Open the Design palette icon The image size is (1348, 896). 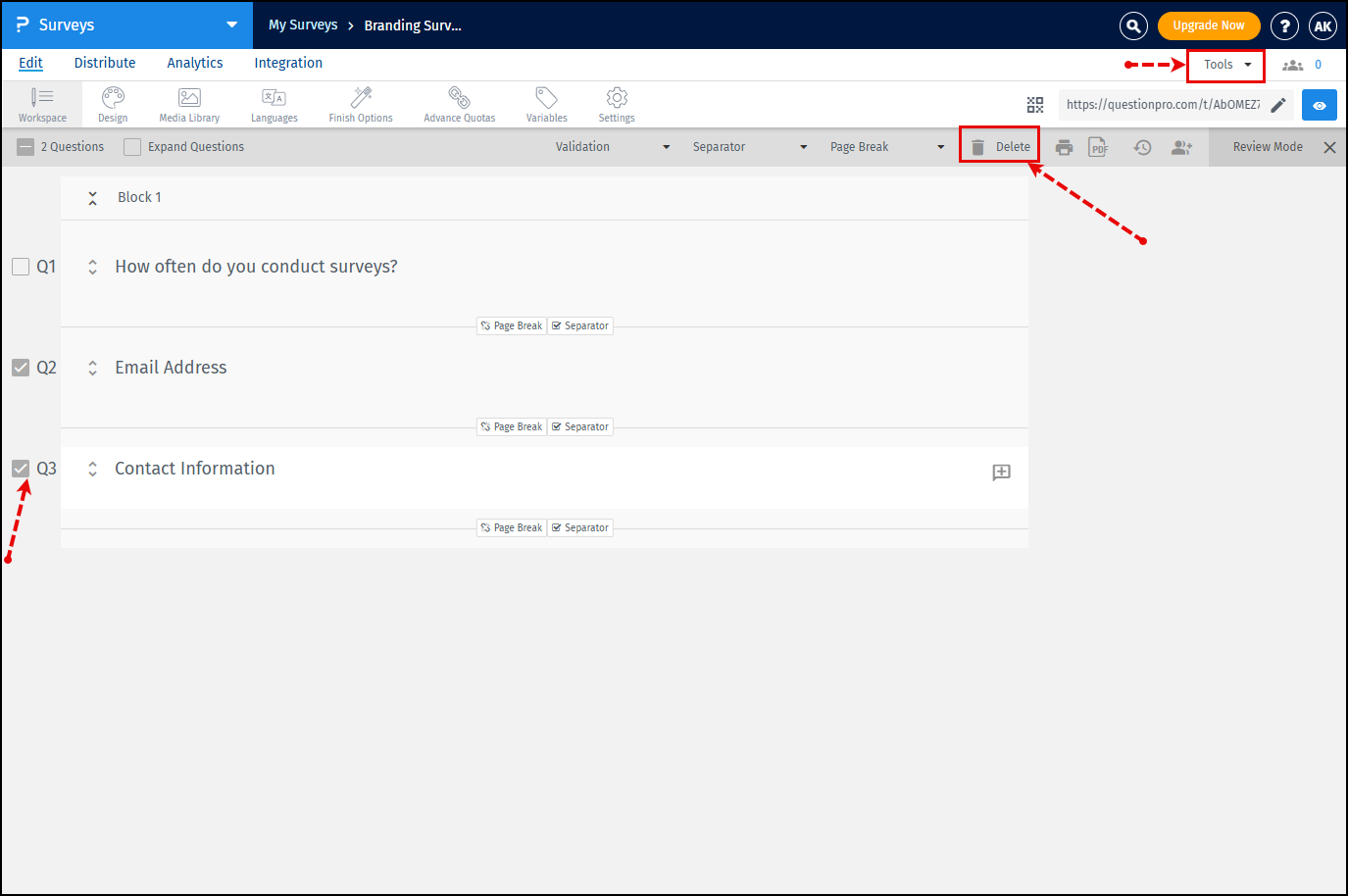(x=113, y=98)
